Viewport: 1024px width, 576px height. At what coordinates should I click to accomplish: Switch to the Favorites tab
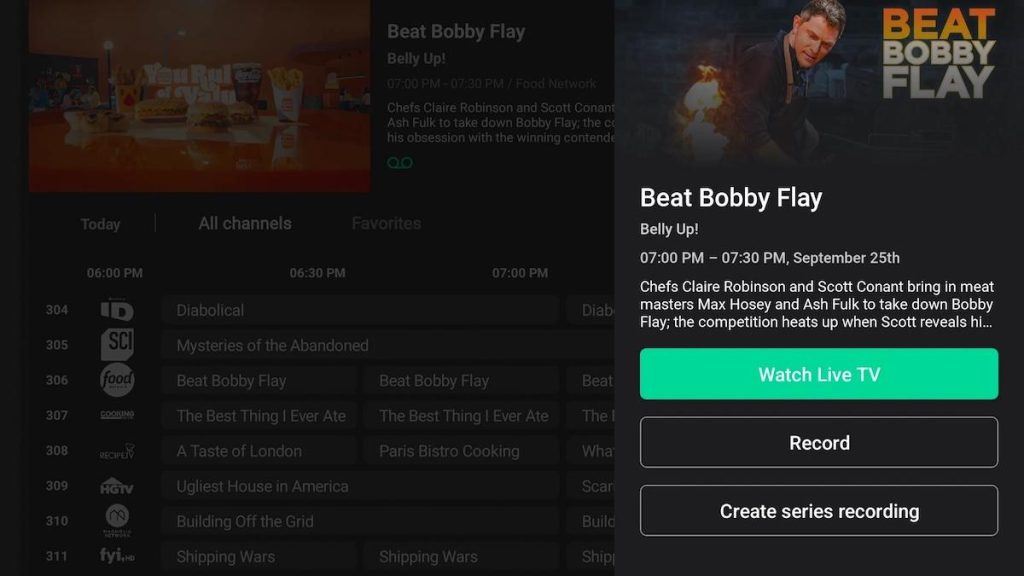386,223
